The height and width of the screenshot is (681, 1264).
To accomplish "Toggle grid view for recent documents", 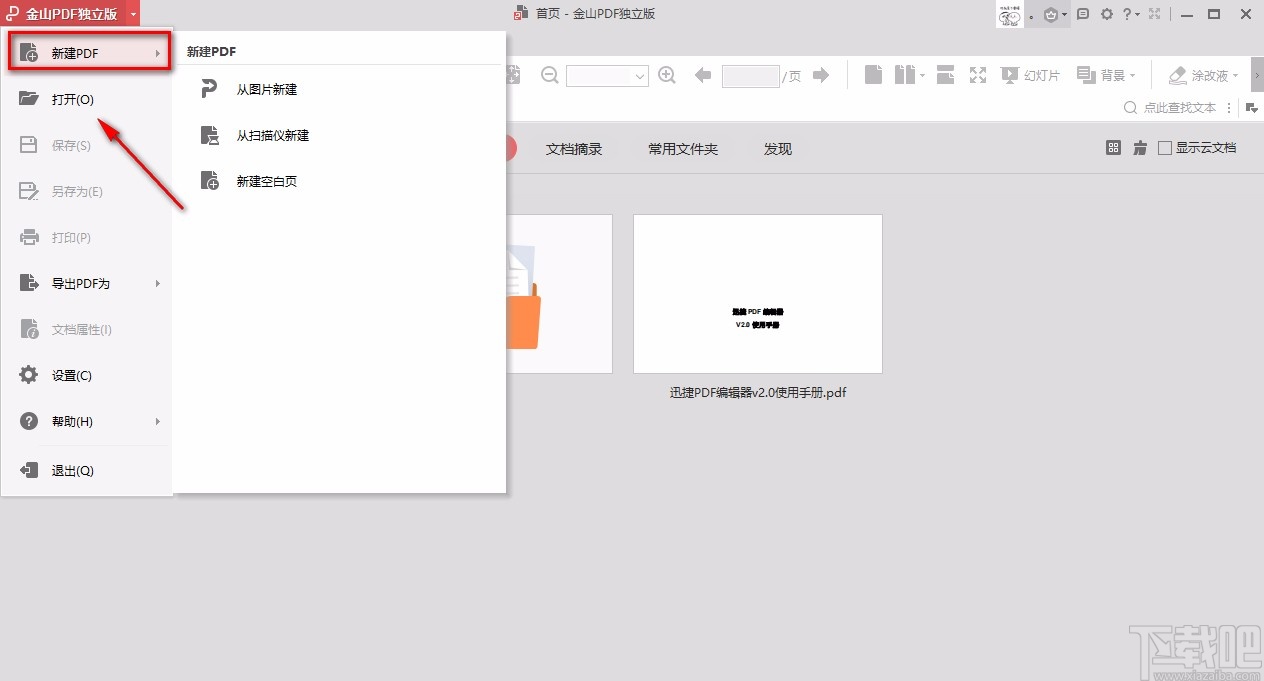I will pos(1114,147).
